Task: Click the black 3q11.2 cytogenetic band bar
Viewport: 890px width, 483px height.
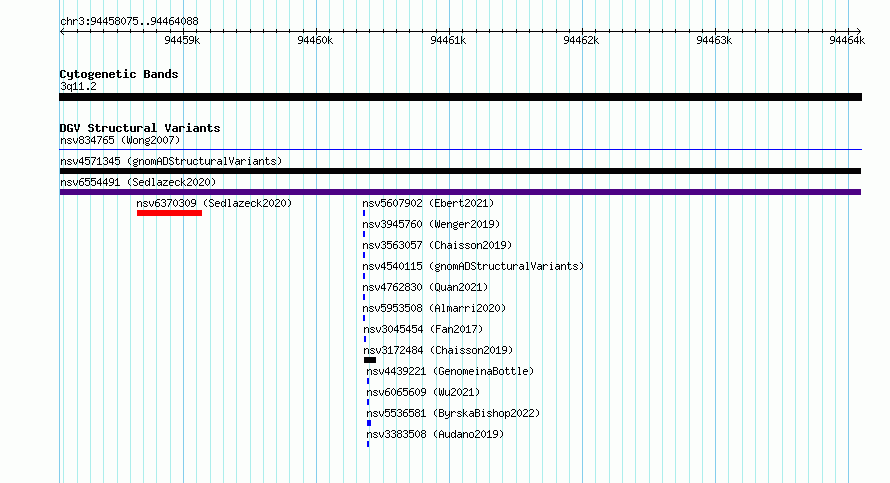Action: [460, 97]
